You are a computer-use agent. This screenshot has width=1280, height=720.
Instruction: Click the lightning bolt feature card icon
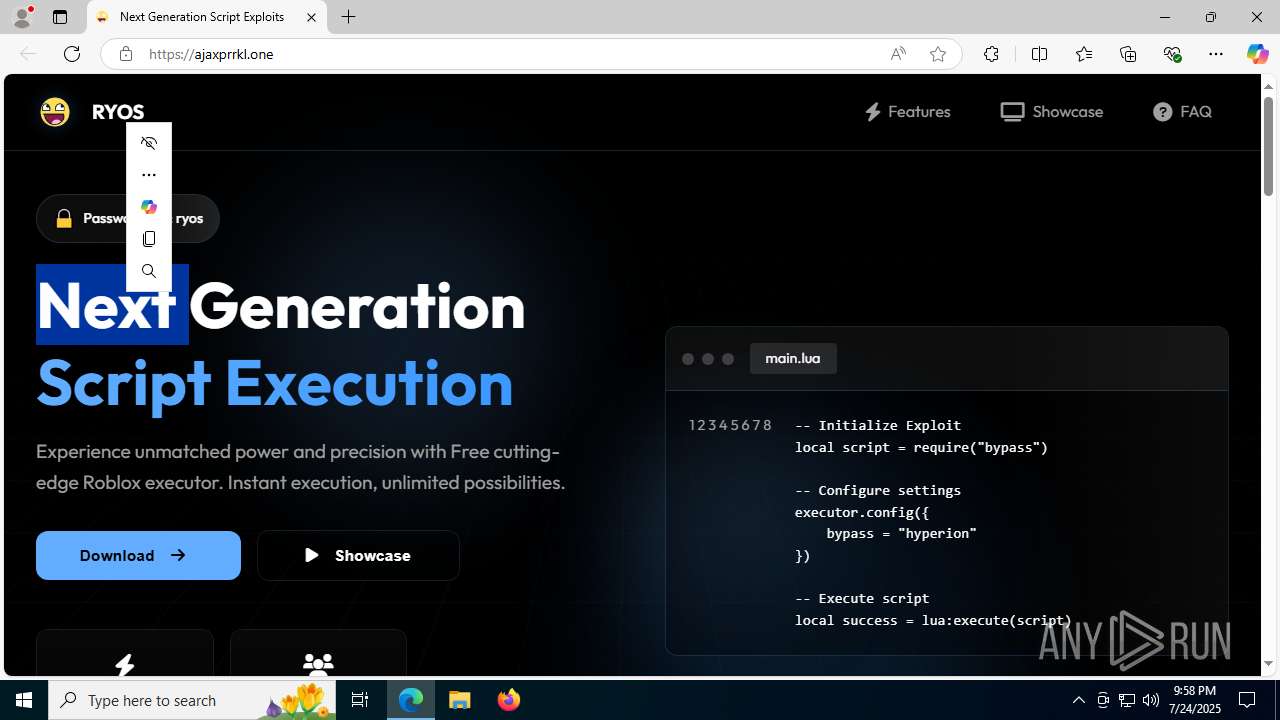(125, 665)
